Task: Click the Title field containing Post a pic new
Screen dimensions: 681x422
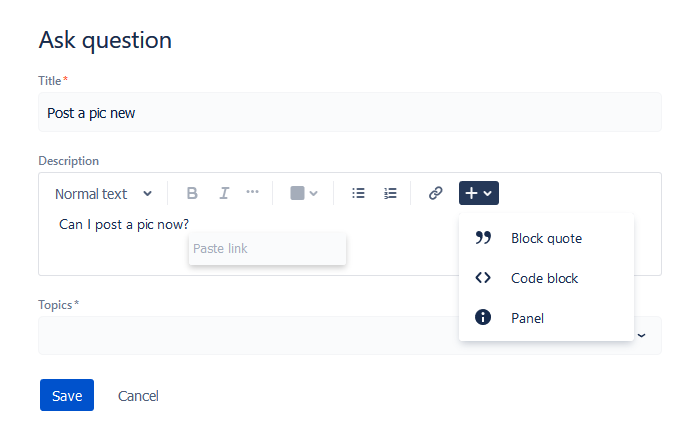Action: (350, 112)
